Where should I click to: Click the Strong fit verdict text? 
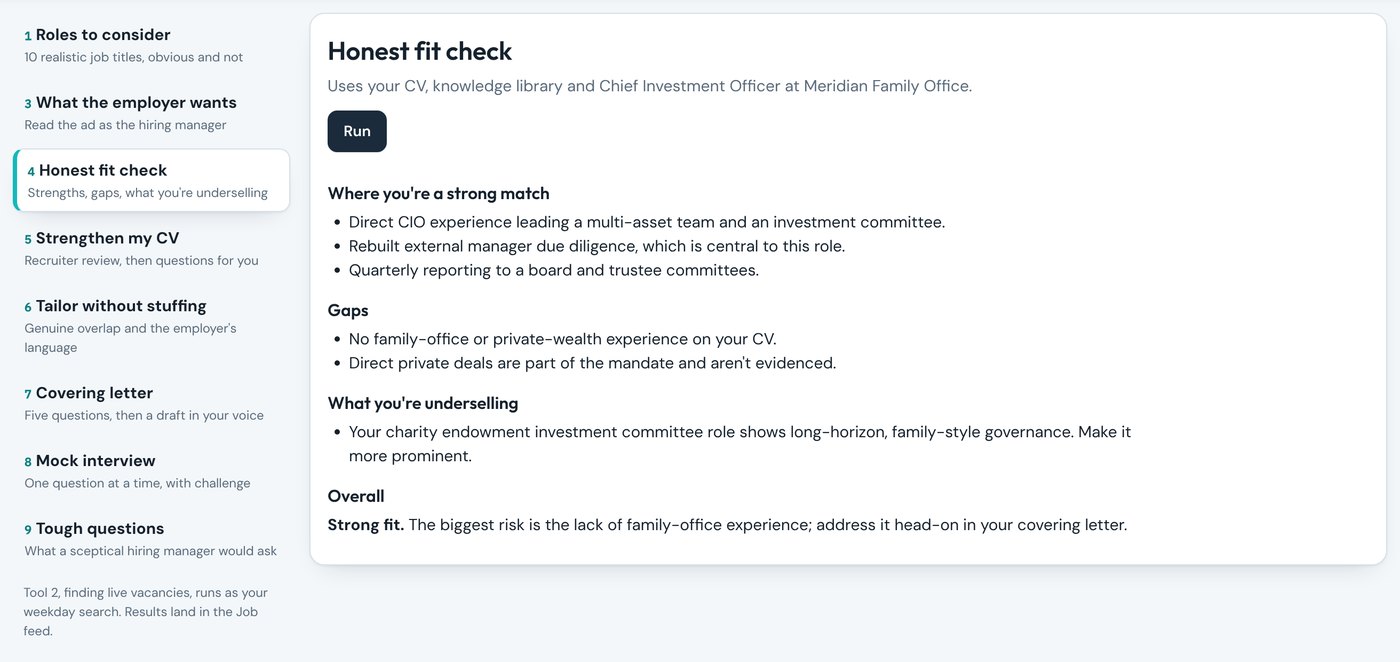tap(366, 524)
